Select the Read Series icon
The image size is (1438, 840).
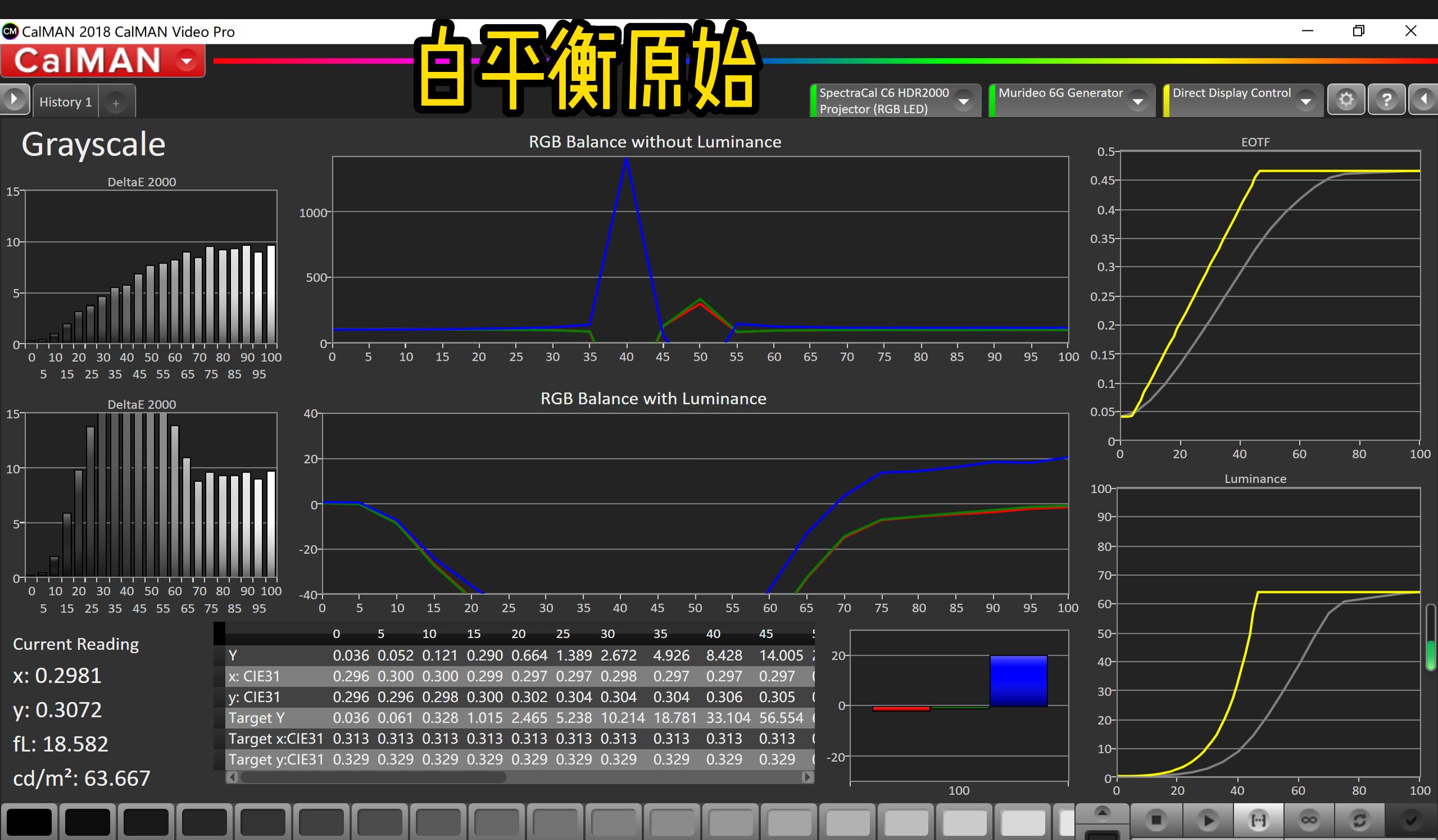pos(1258,820)
